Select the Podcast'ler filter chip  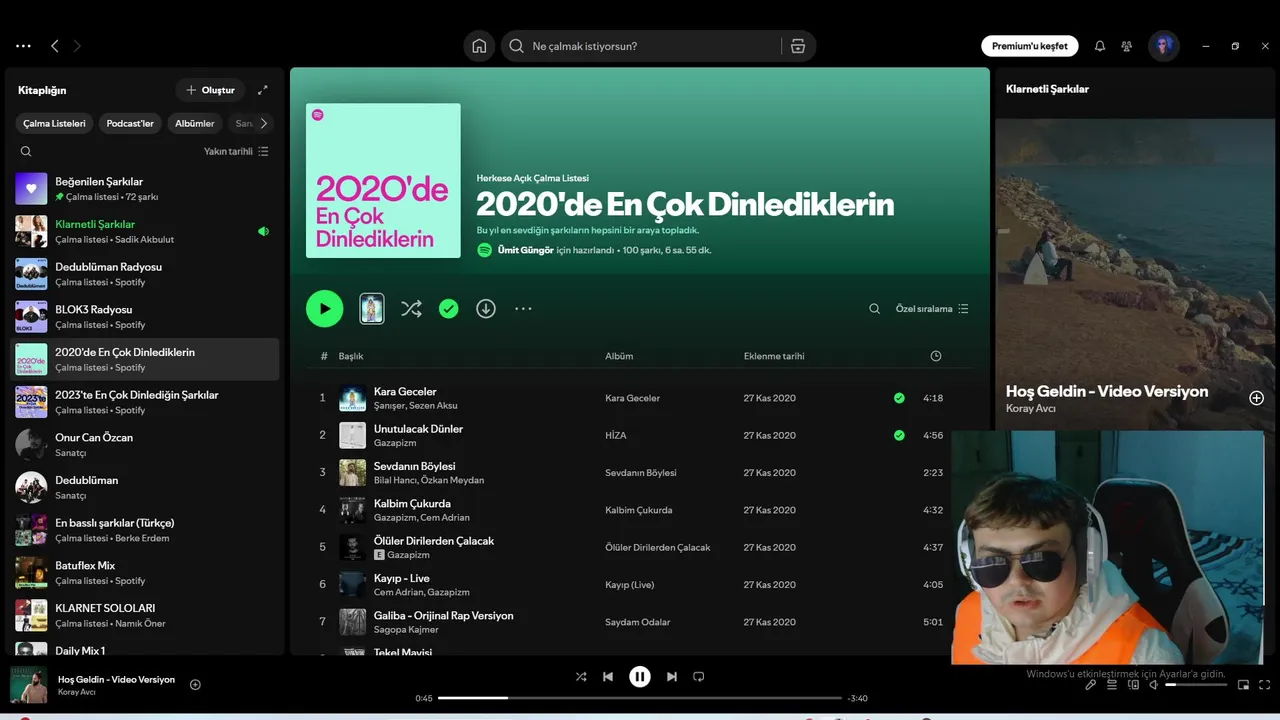[130, 124]
